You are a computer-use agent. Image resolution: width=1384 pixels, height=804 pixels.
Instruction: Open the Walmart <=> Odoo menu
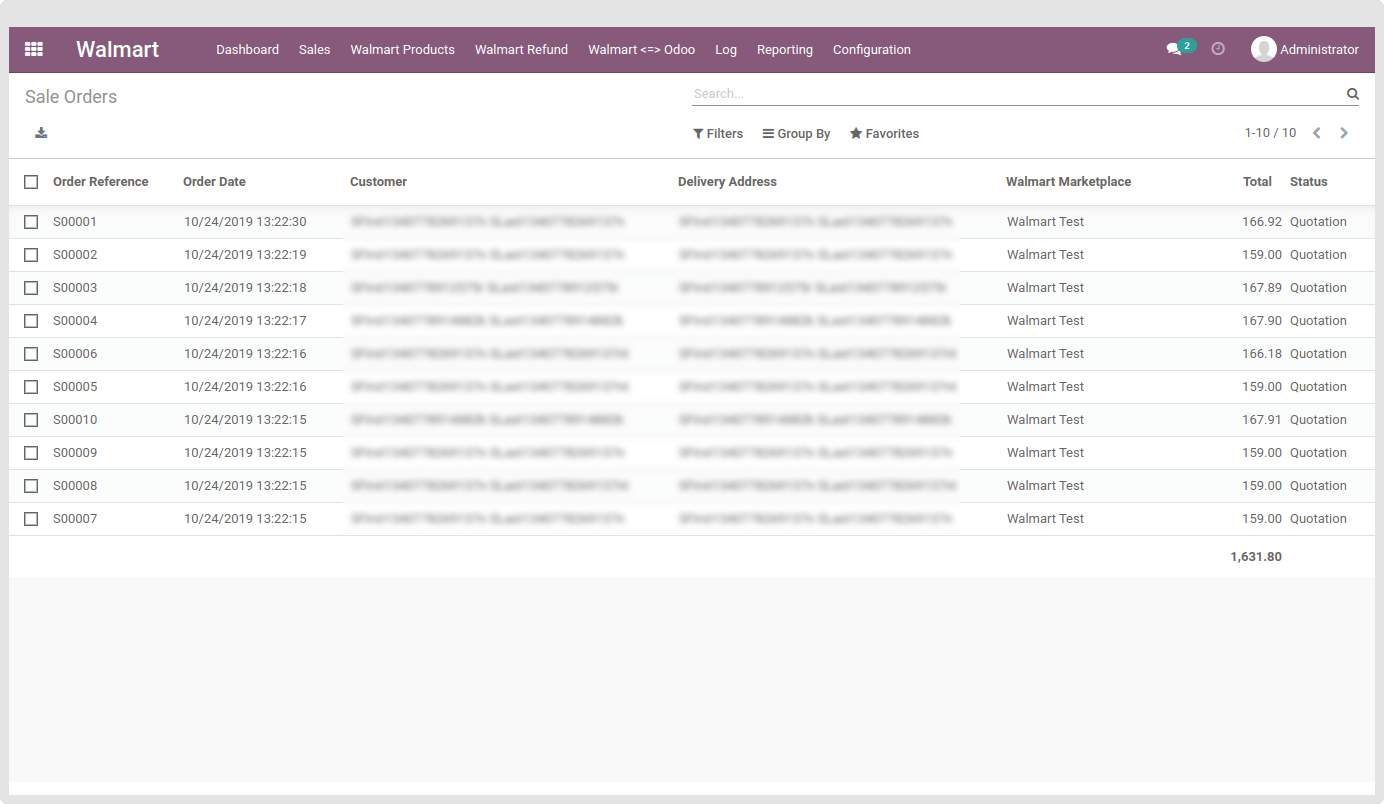click(641, 49)
